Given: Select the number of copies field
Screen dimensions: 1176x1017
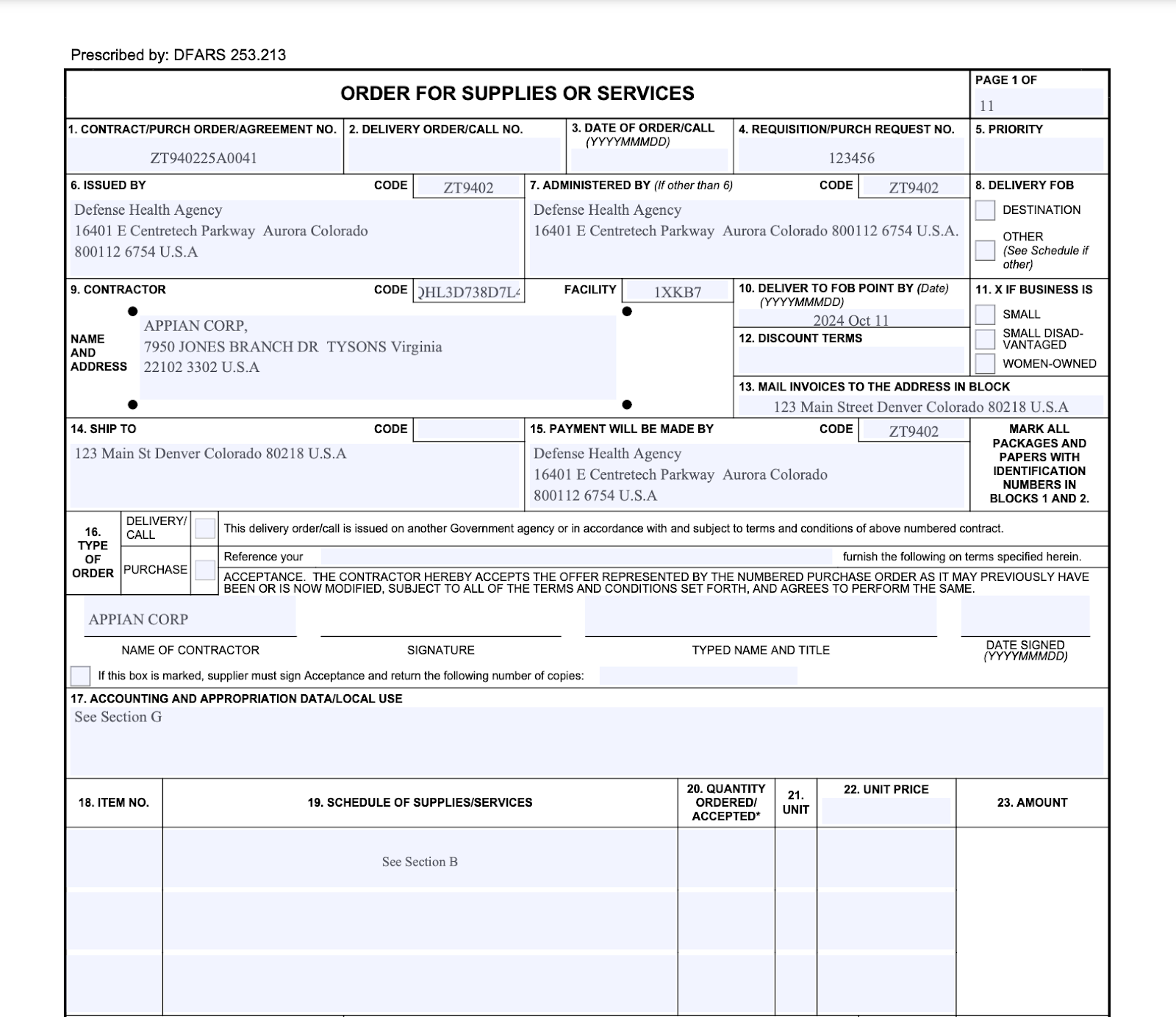Looking at the screenshot, I should [x=698, y=675].
